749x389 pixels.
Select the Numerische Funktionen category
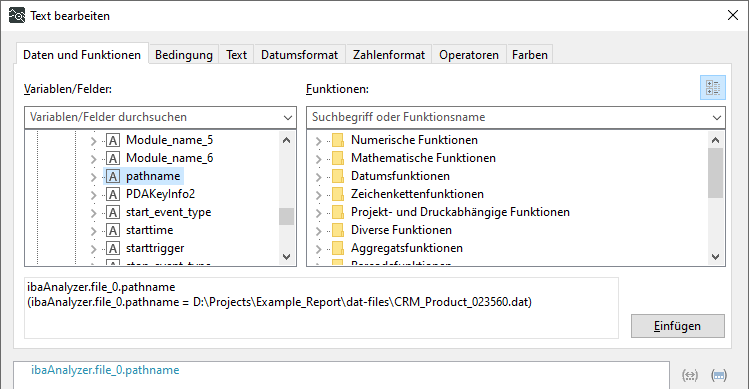point(414,140)
